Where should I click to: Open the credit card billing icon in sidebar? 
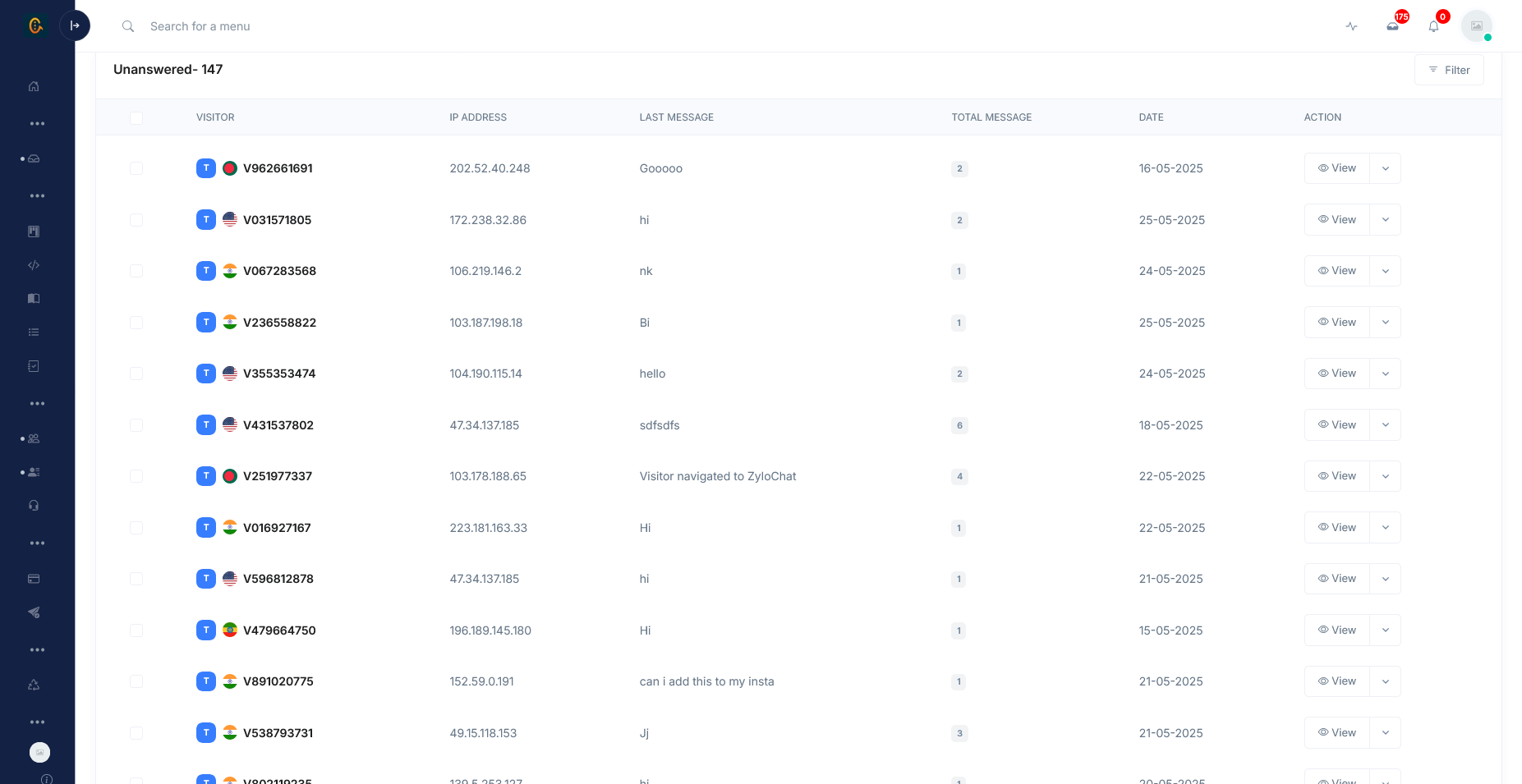tap(34, 579)
